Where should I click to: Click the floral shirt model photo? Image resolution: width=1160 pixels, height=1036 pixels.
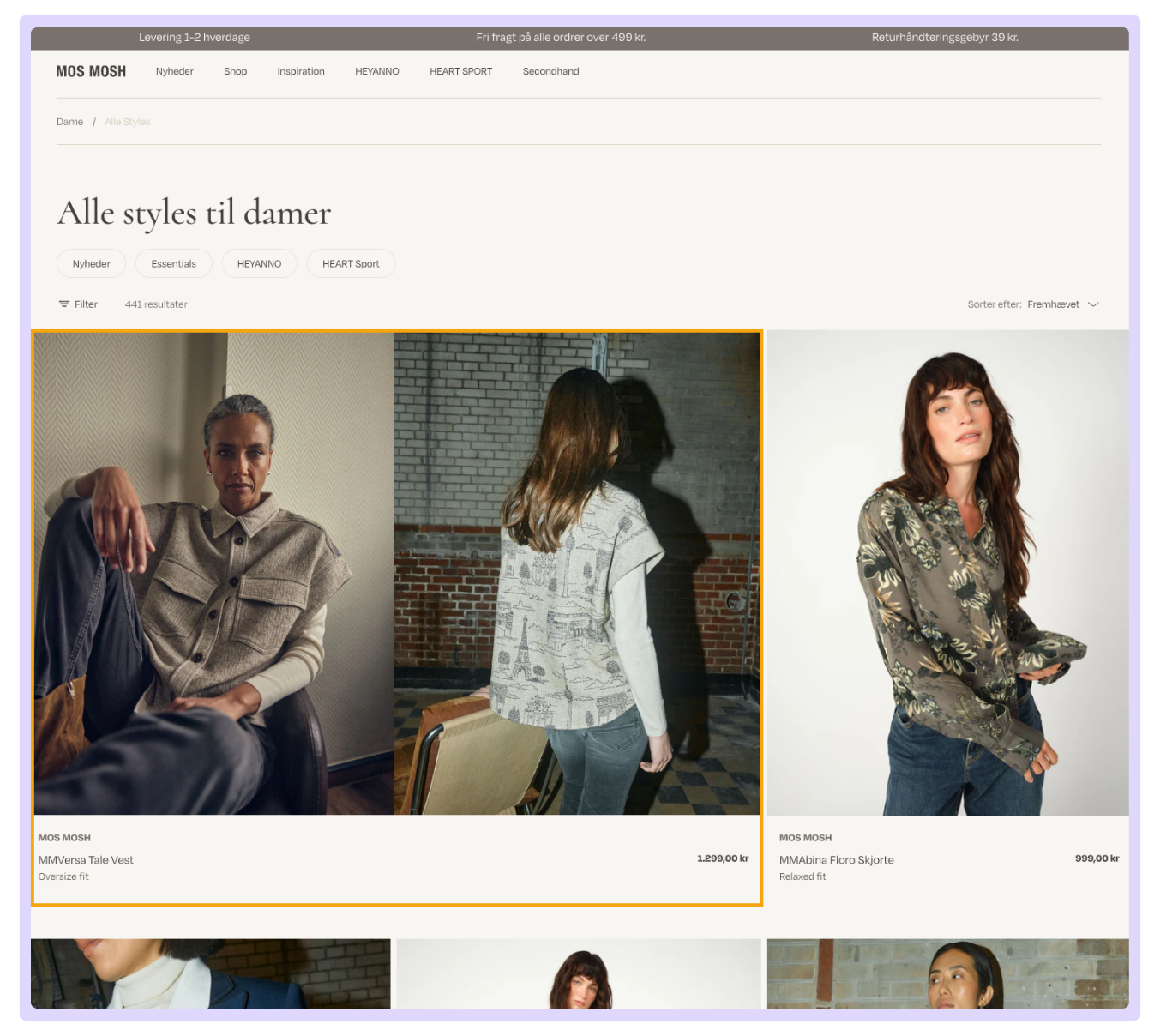pos(947,573)
